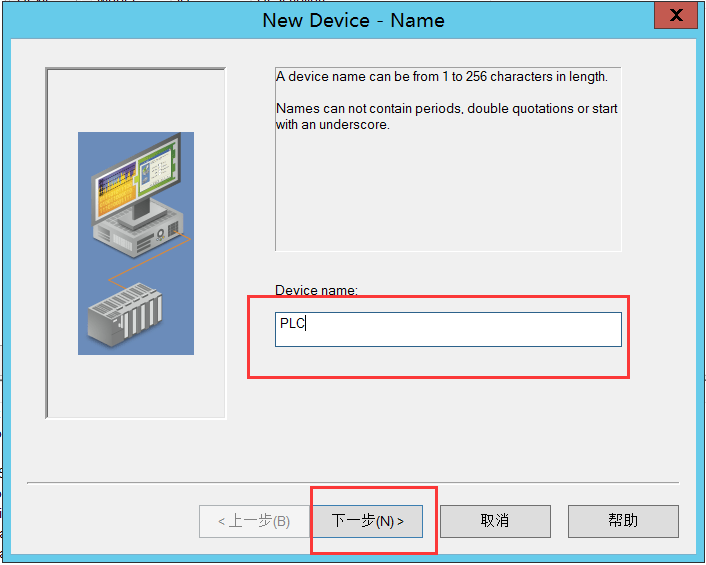Click the sentence about 1 to 256 characters

[x=441, y=77]
